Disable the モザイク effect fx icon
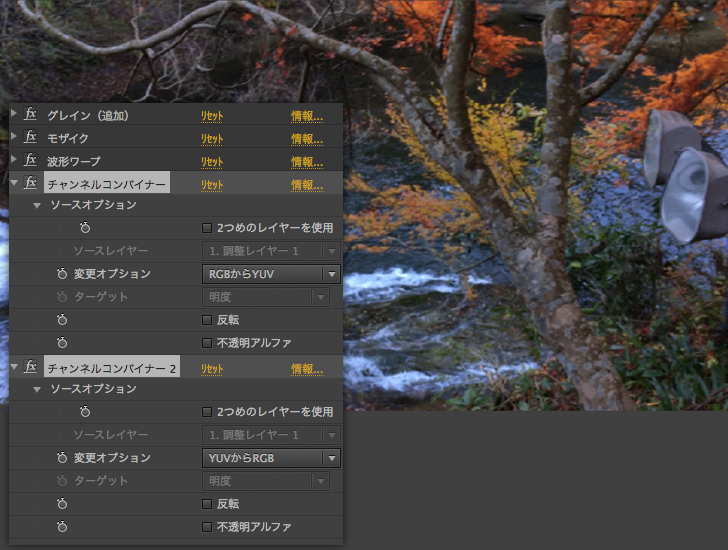728x550 pixels. click(30, 138)
